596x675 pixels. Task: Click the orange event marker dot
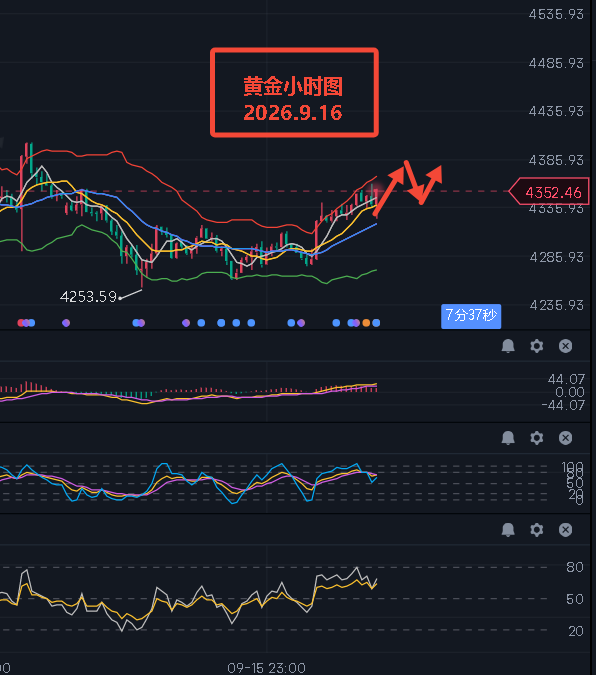(366, 323)
